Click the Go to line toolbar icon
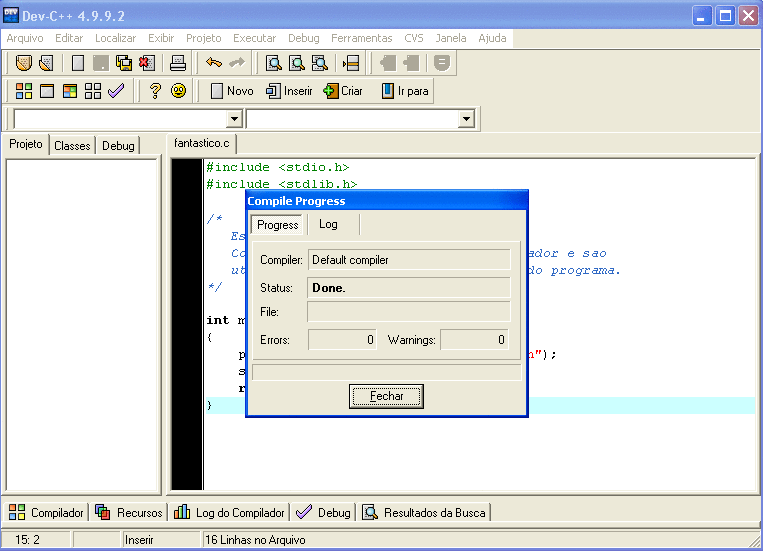 (x=350, y=63)
